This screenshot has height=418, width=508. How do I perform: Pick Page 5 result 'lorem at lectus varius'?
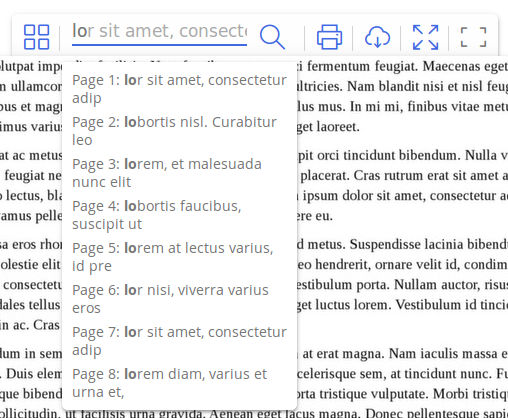(180, 257)
